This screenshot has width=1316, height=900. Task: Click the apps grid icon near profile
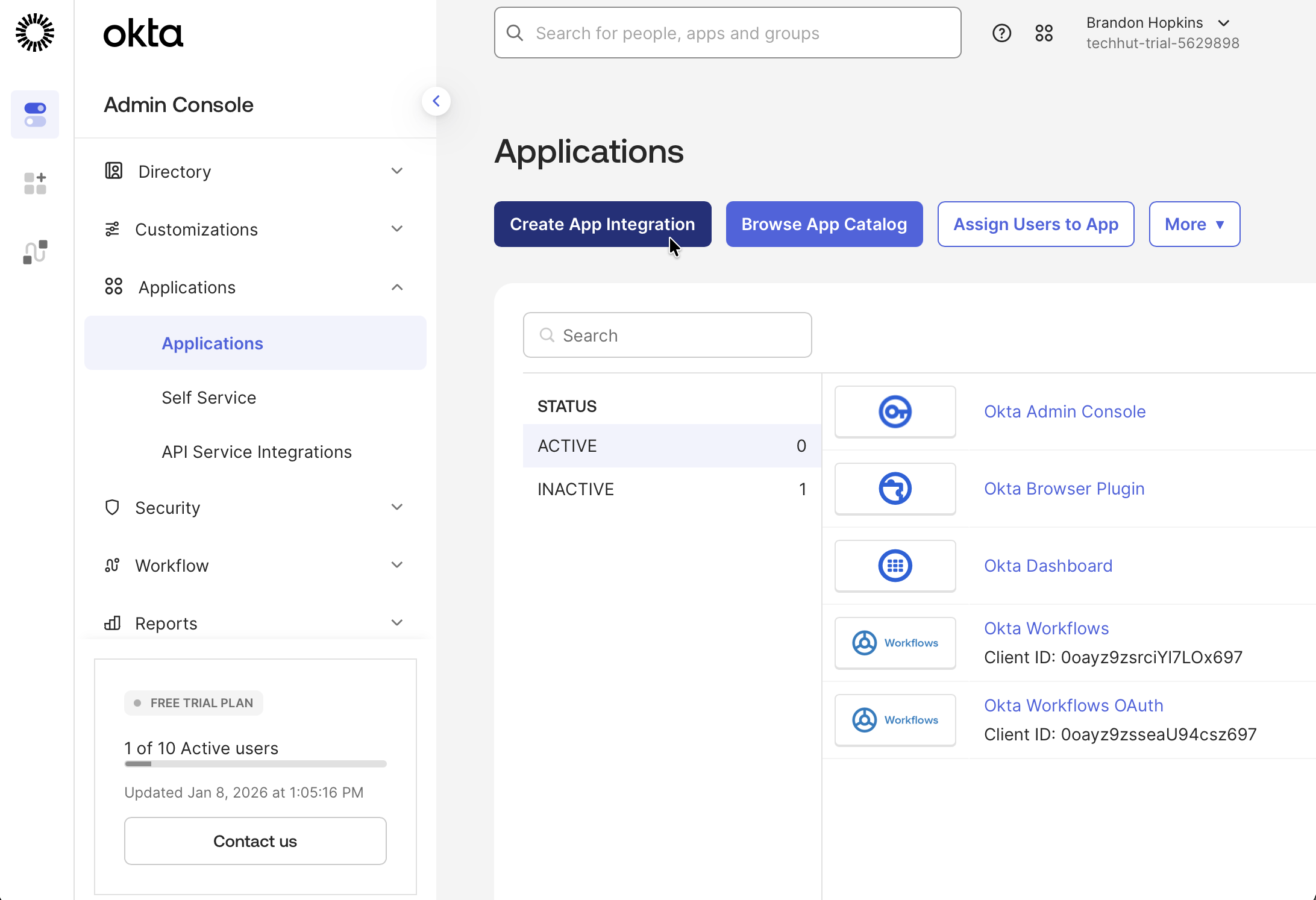pyautogui.click(x=1044, y=33)
